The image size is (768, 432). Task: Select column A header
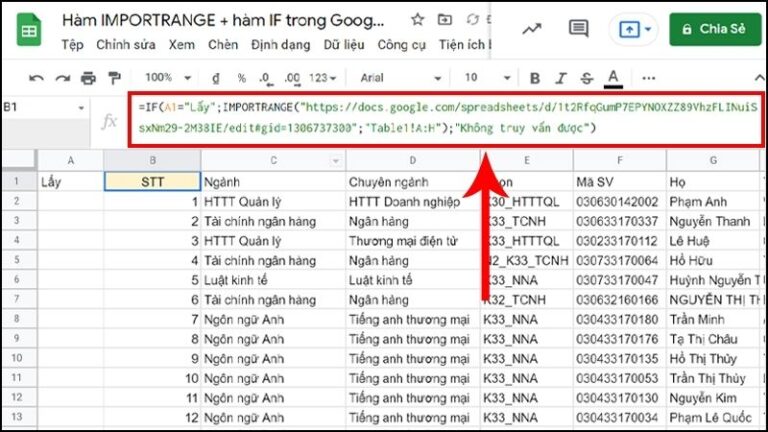point(71,161)
